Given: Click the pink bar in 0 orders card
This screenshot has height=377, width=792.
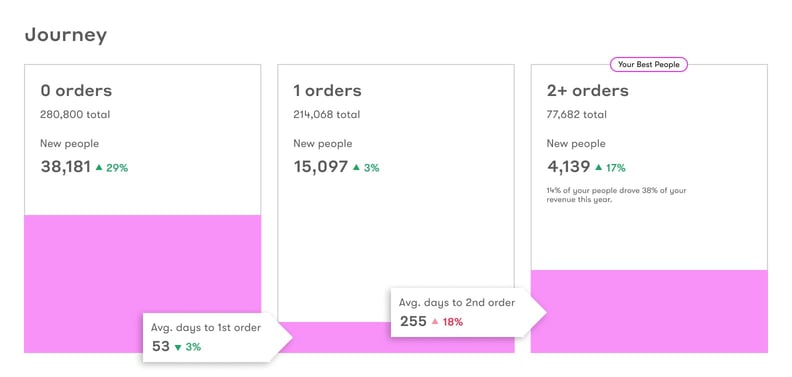Looking at the screenshot, I should (142, 263).
